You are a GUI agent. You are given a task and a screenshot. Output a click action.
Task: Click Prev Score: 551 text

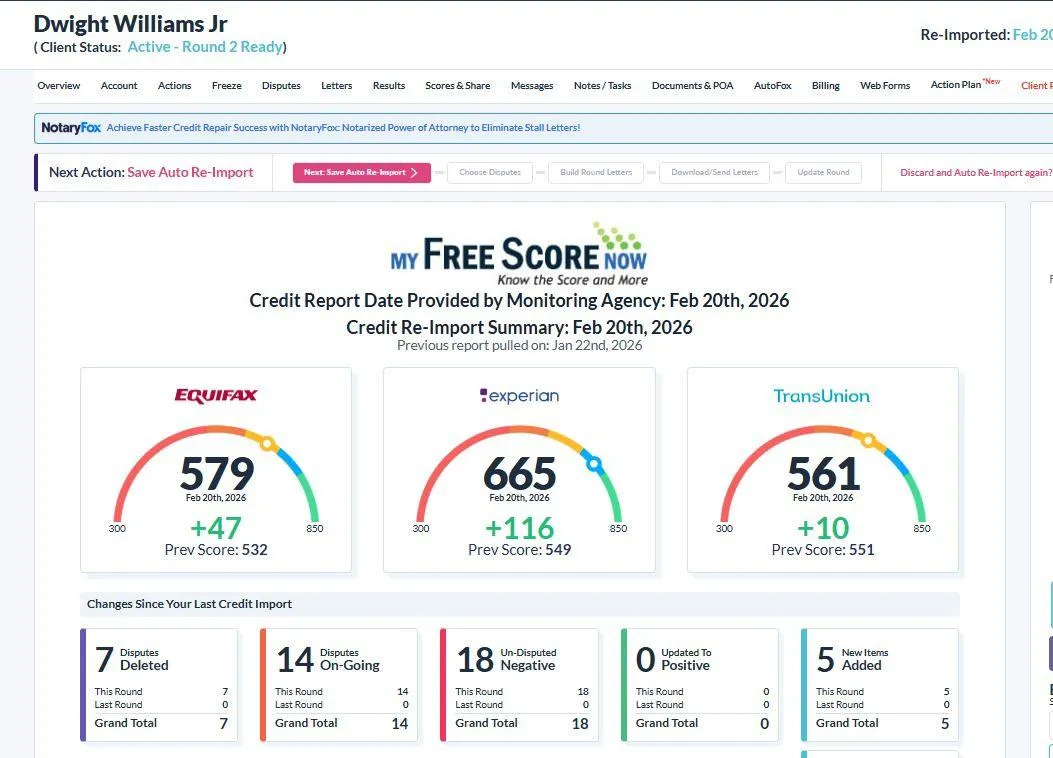pos(823,550)
